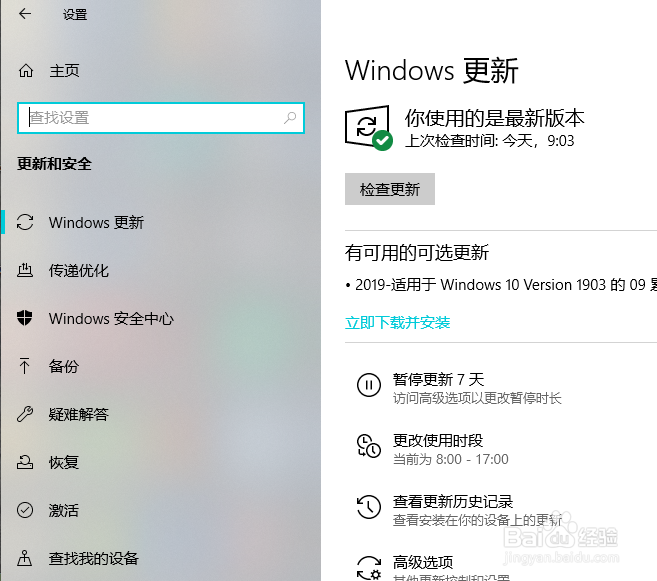
Task: Click the pause icon for 暂停更新
Action: click(x=369, y=385)
